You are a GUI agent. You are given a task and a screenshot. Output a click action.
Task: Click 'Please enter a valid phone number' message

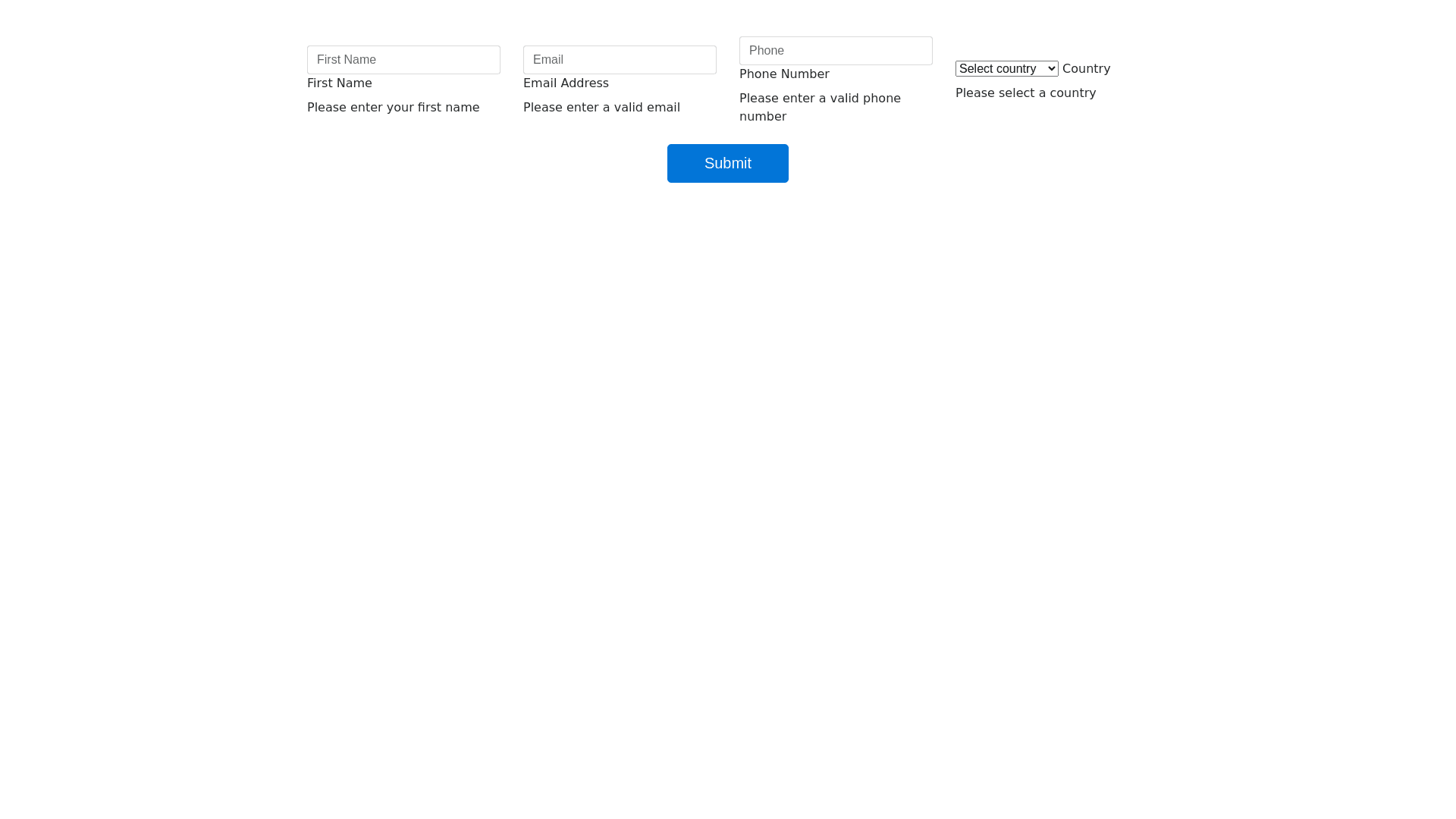[820, 99]
